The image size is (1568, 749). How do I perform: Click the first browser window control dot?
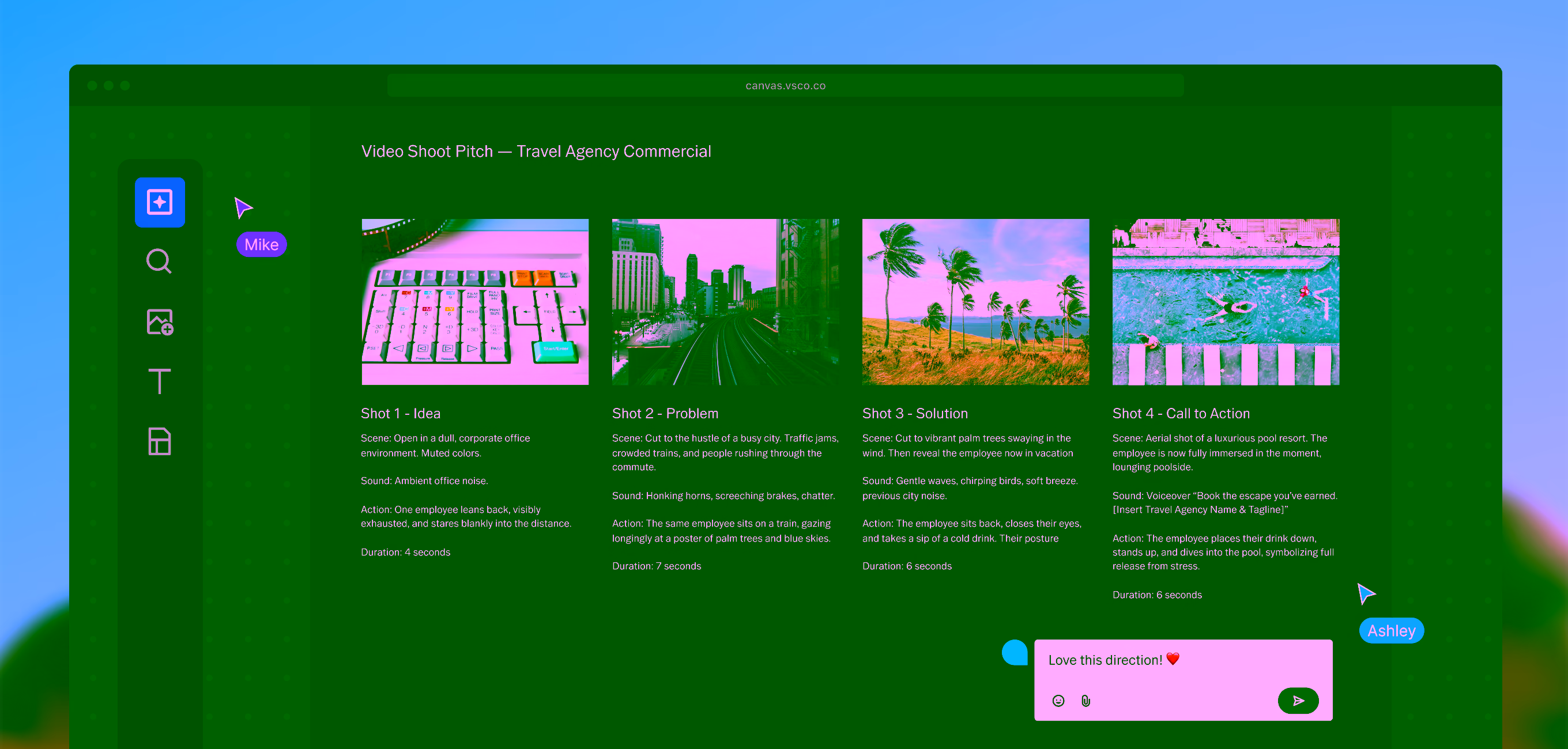92,86
